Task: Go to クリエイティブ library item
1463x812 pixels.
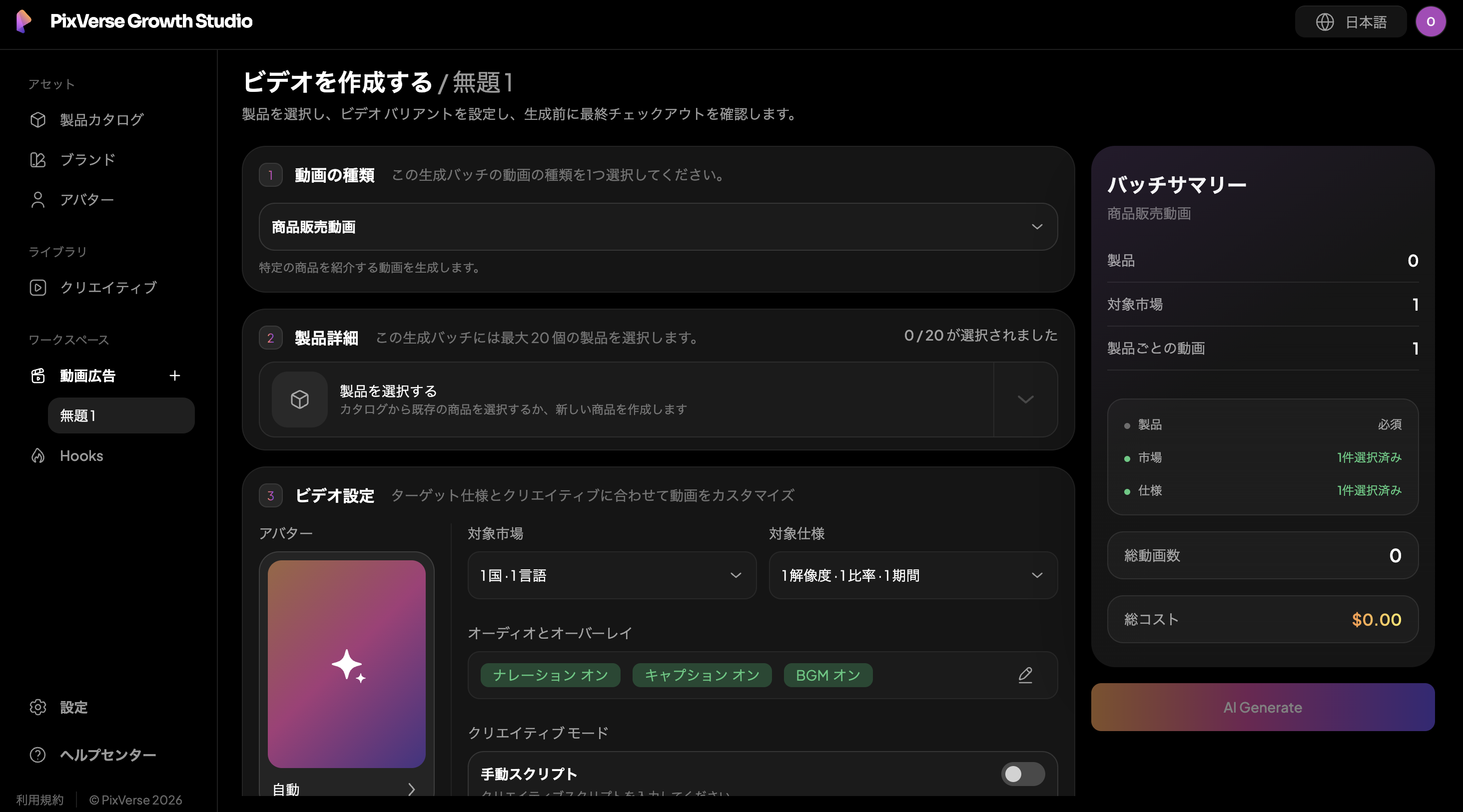Action: coord(108,288)
